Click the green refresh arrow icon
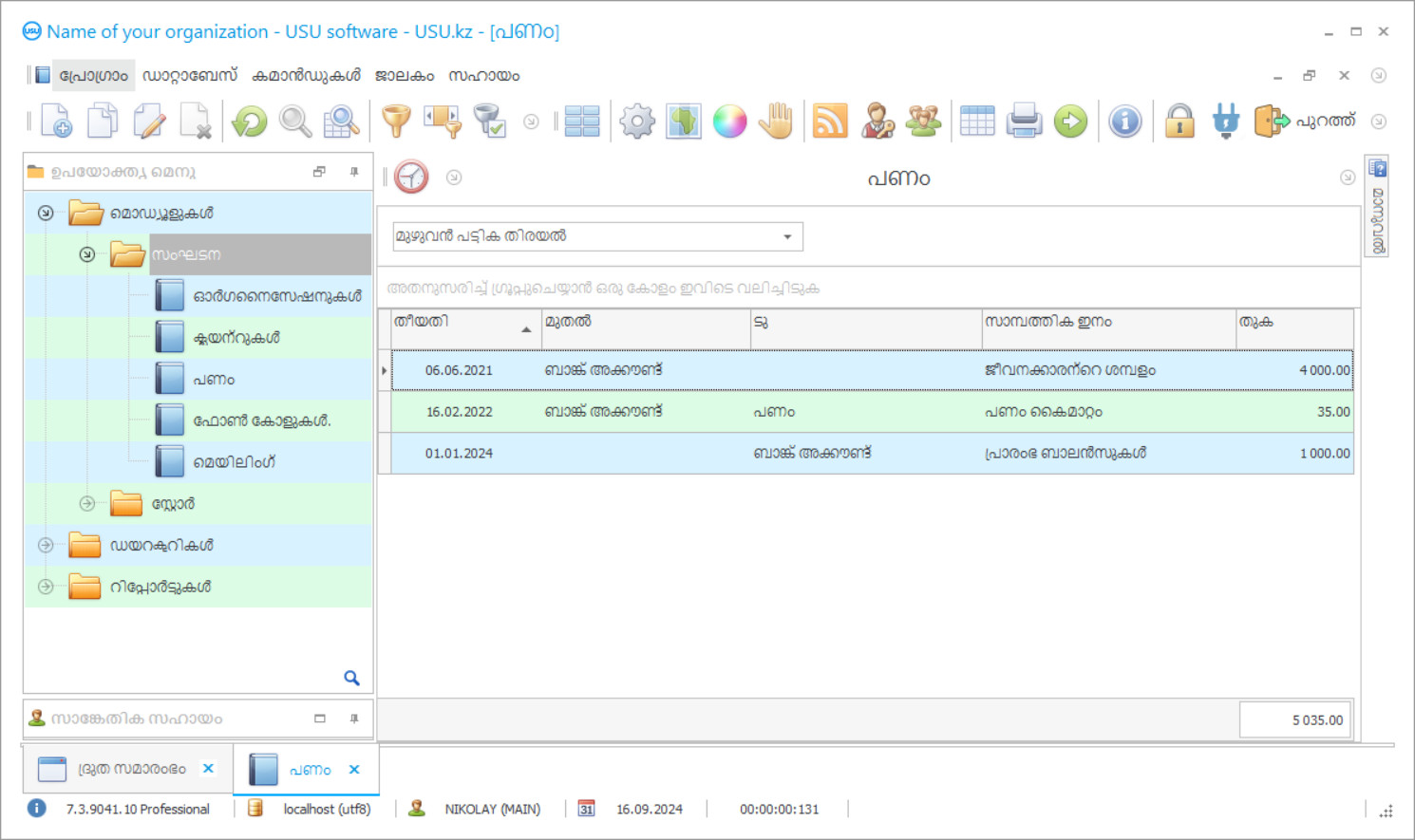Screen dimensions: 1415x840 250,121
